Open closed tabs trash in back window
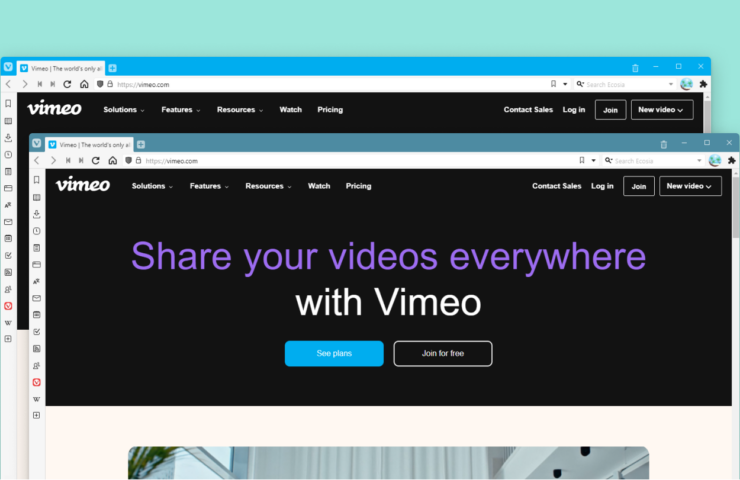Viewport: 740px width, 480px height. (635, 67)
